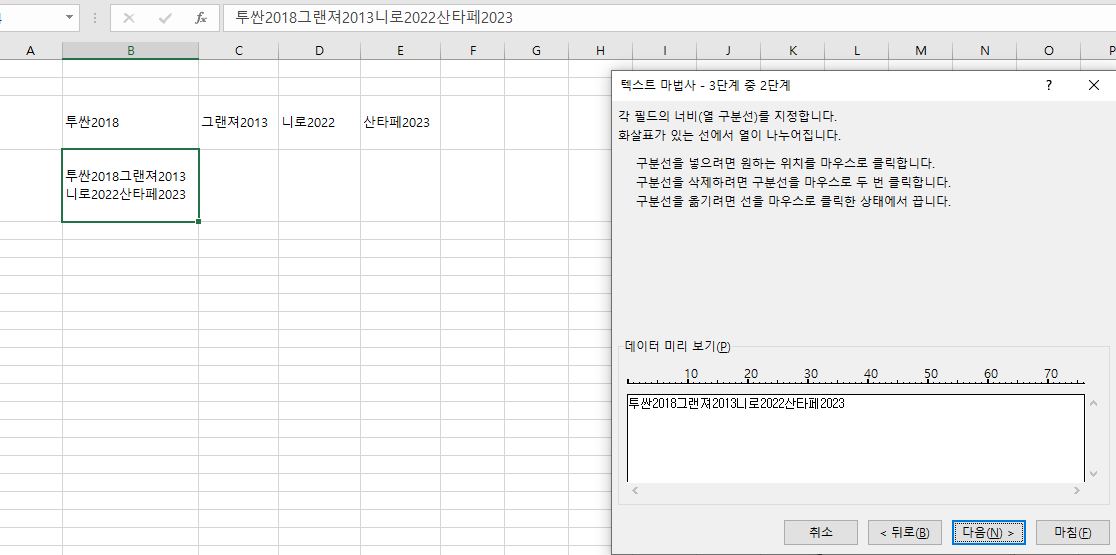
Task: Click the preview text 투싼2018그랜져2013니로2022산타페2023
Action: 736,403
